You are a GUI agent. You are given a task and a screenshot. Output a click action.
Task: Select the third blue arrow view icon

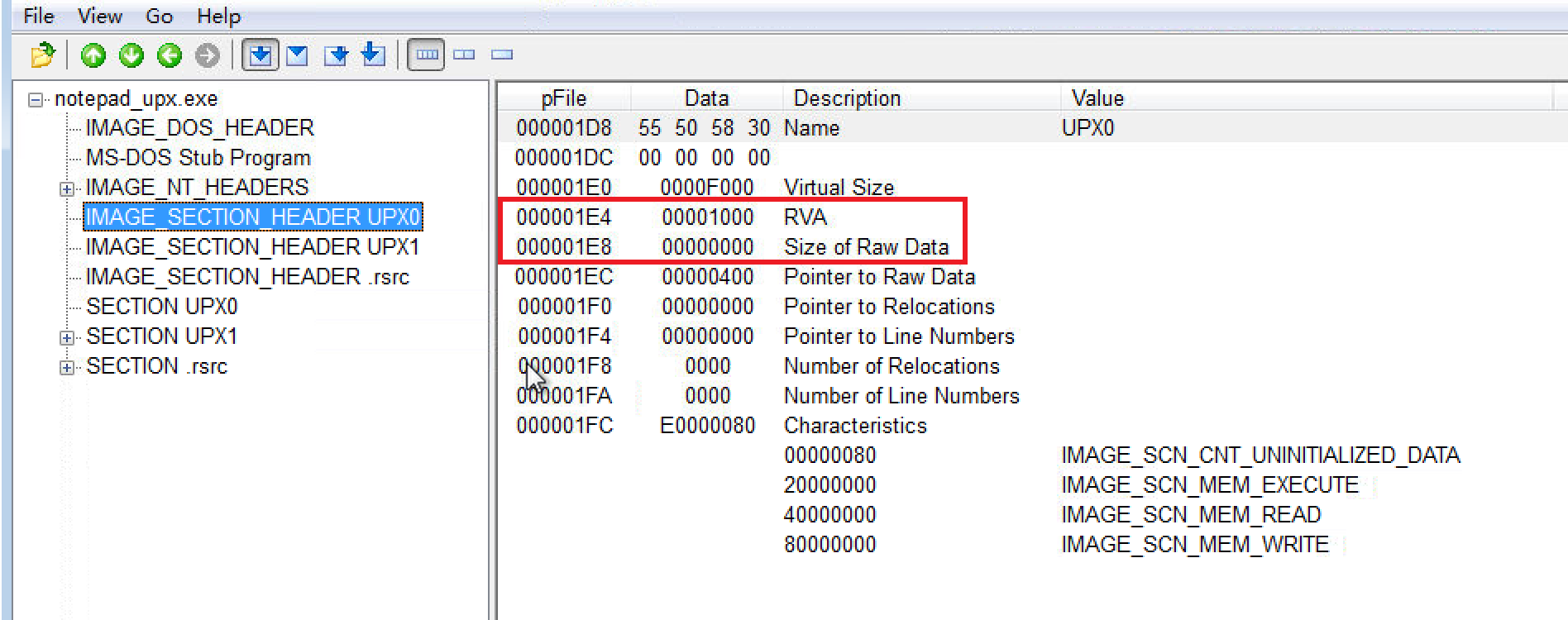(x=336, y=55)
